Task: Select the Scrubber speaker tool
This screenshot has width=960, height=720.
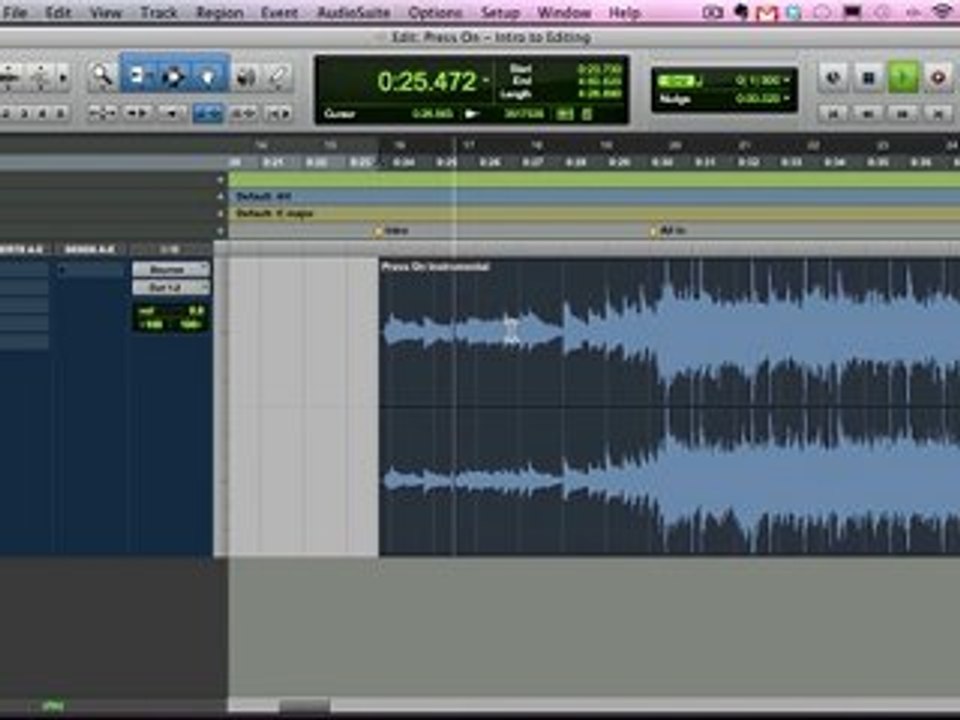Action: (x=246, y=76)
